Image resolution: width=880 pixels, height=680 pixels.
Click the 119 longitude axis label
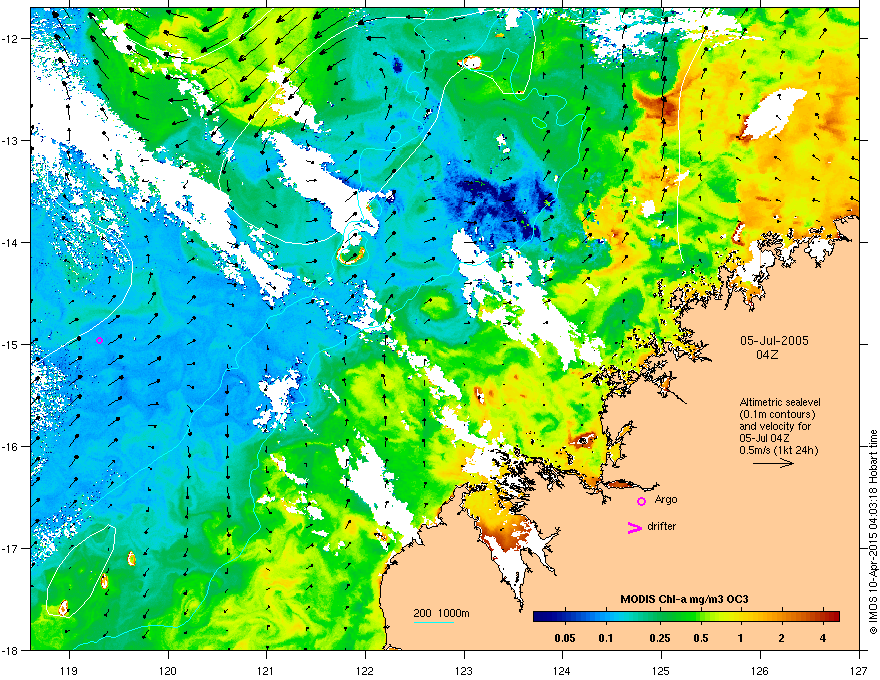(x=69, y=670)
